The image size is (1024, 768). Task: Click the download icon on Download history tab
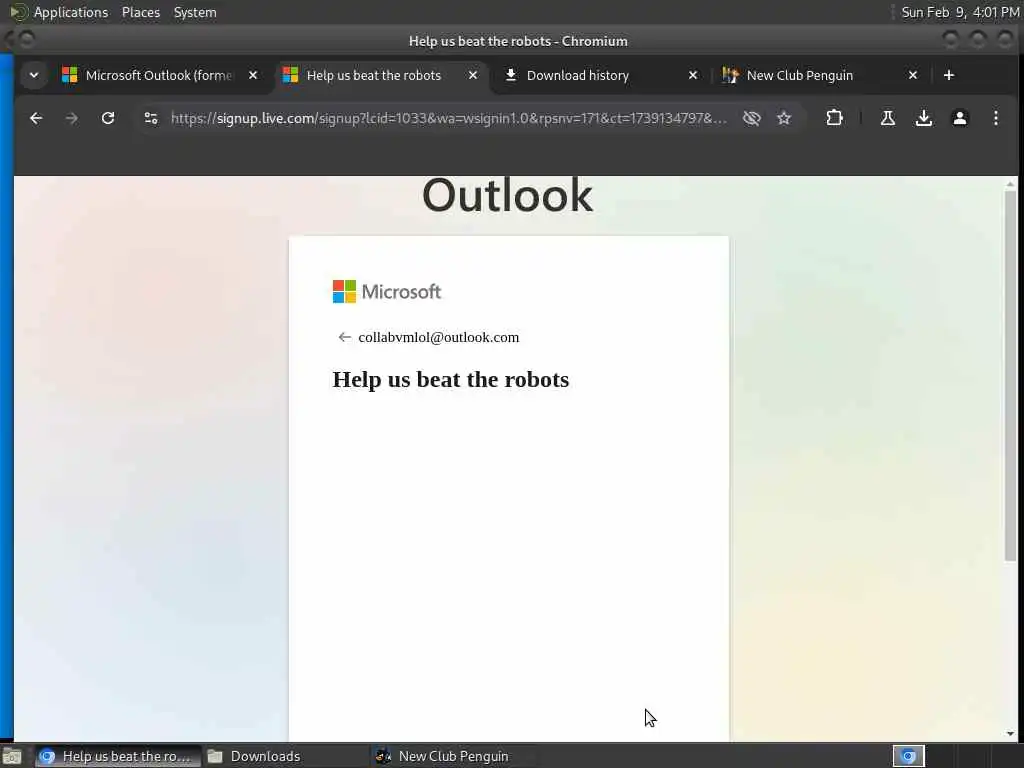(511, 75)
